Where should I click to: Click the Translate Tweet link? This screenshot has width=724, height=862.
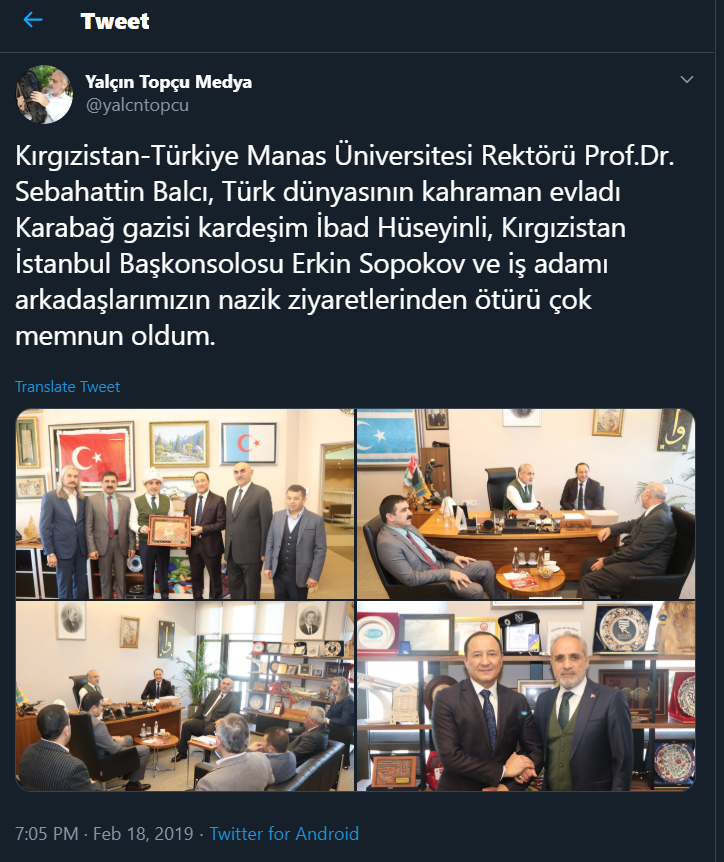click(67, 386)
